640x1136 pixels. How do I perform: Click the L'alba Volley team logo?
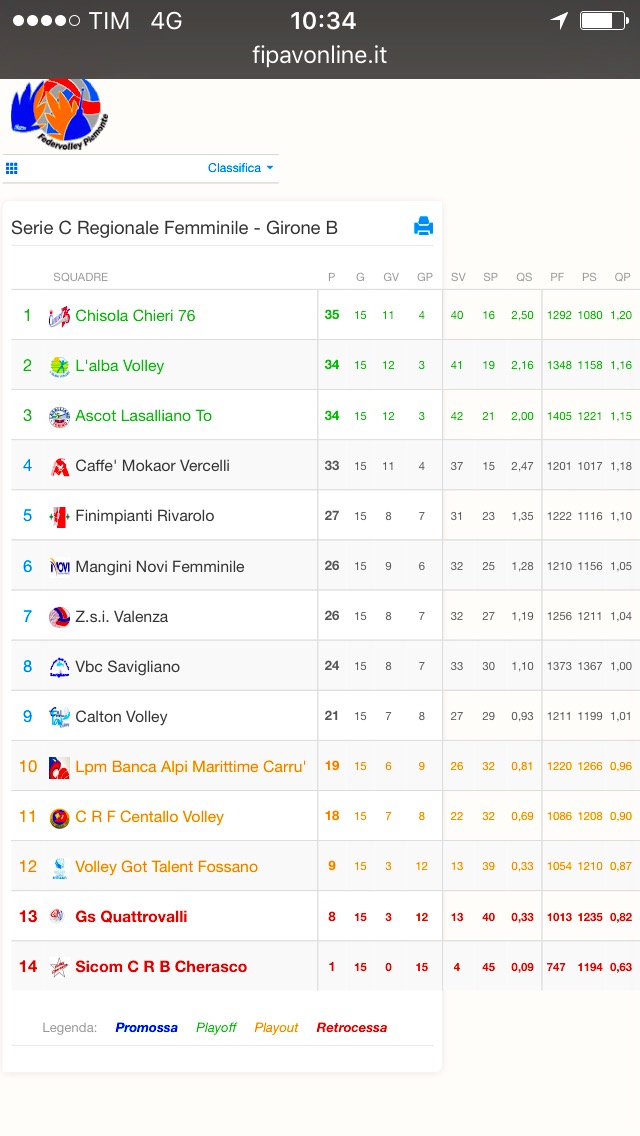[59, 366]
